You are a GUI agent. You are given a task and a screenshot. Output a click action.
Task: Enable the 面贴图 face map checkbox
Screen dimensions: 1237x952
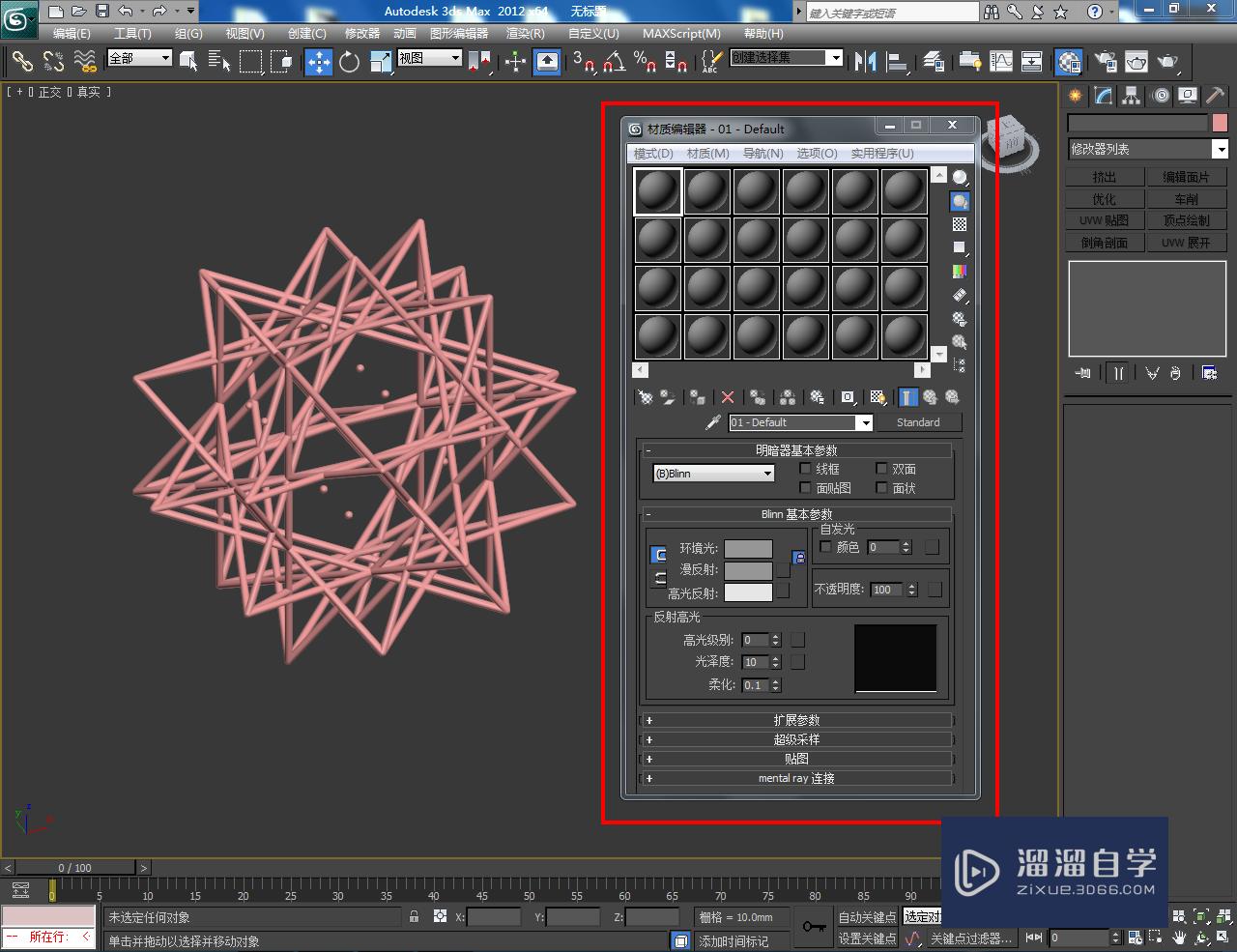click(x=806, y=488)
